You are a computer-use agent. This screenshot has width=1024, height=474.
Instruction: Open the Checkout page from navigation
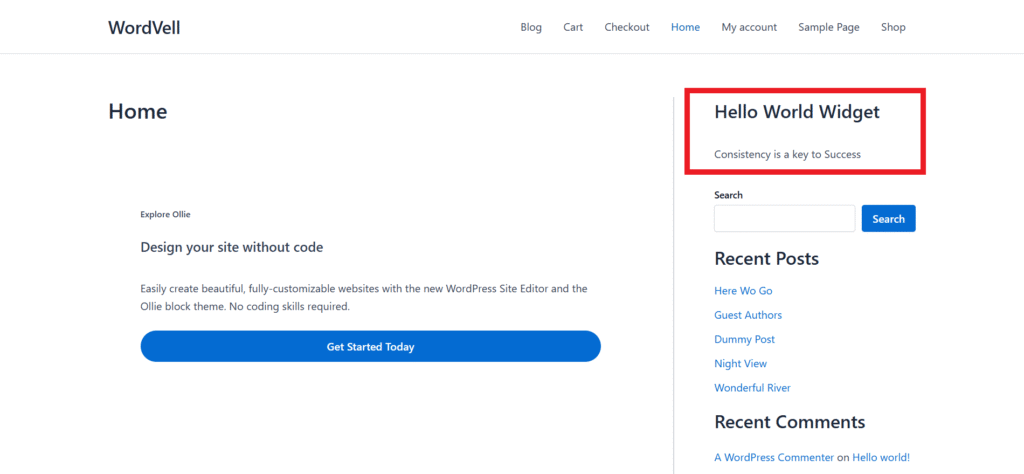(626, 27)
